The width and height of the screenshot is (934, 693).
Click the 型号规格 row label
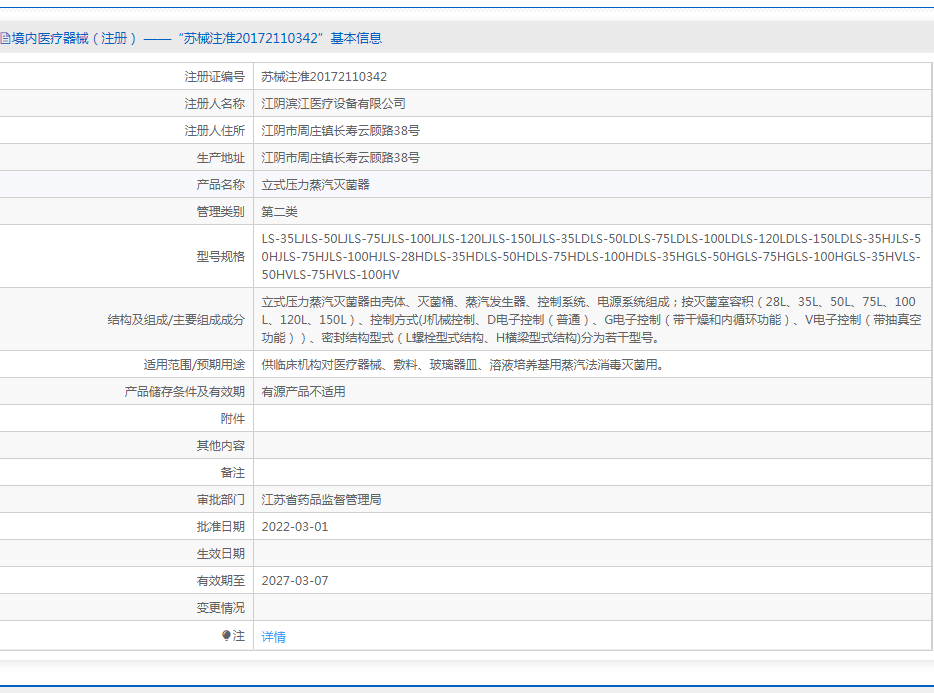[221, 254]
